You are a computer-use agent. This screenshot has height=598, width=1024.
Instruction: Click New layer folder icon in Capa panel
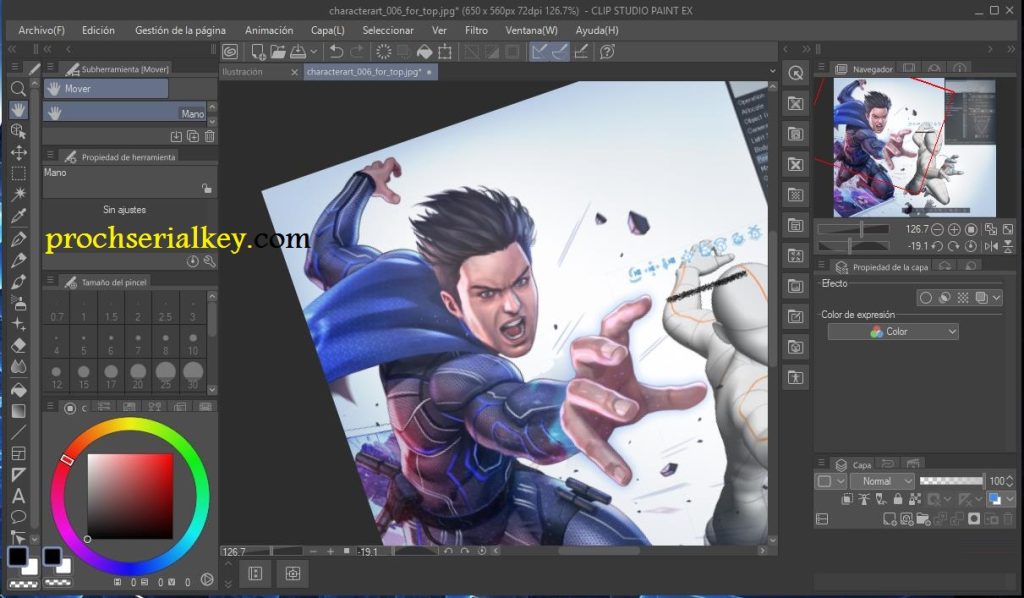tap(923, 519)
